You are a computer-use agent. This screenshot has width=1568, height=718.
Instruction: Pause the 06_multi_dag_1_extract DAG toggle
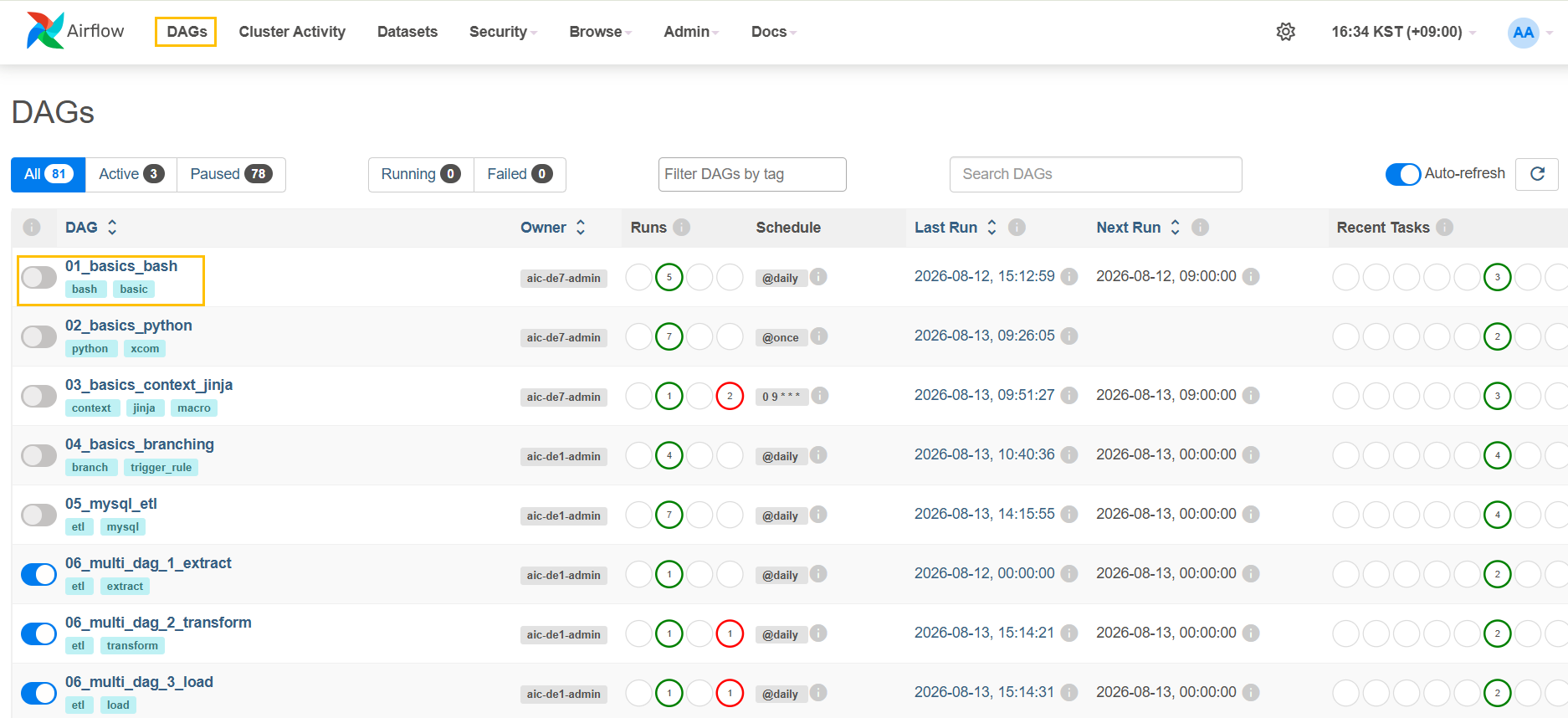(38, 574)
